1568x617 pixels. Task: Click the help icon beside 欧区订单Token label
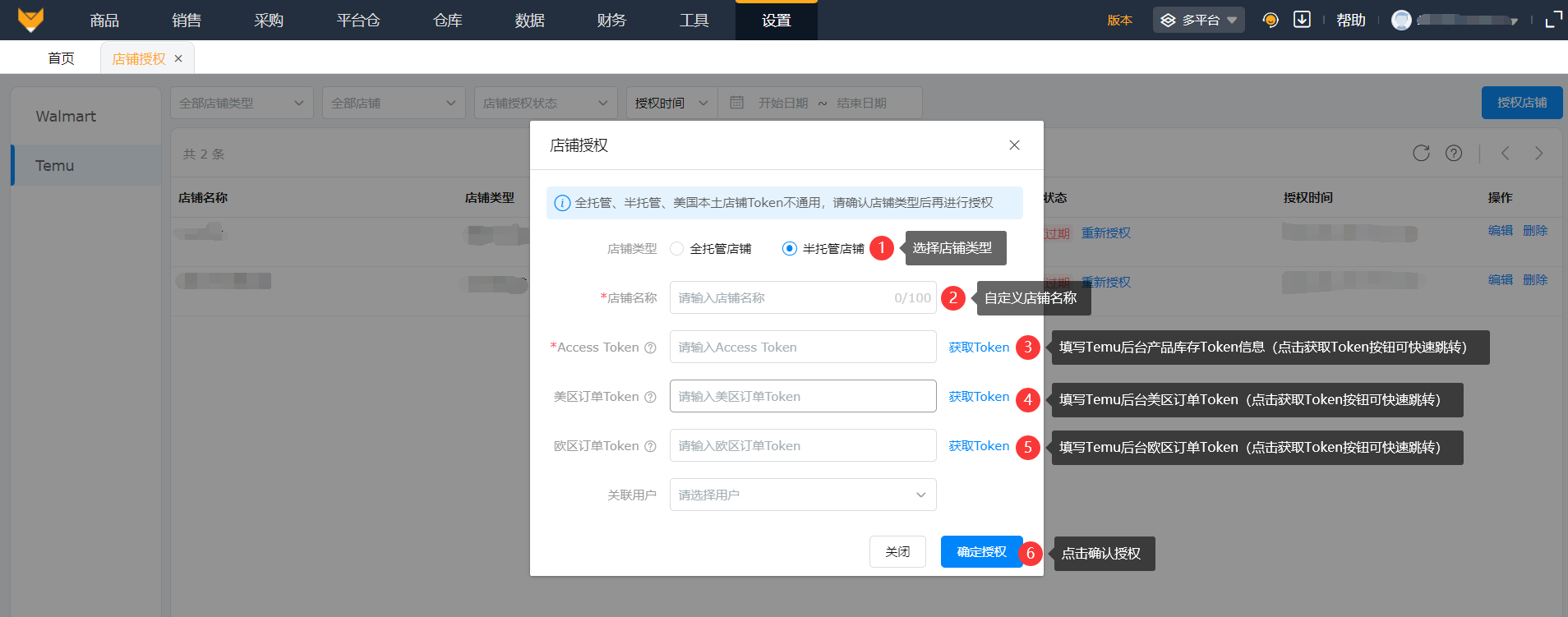[x=650, y=446]
